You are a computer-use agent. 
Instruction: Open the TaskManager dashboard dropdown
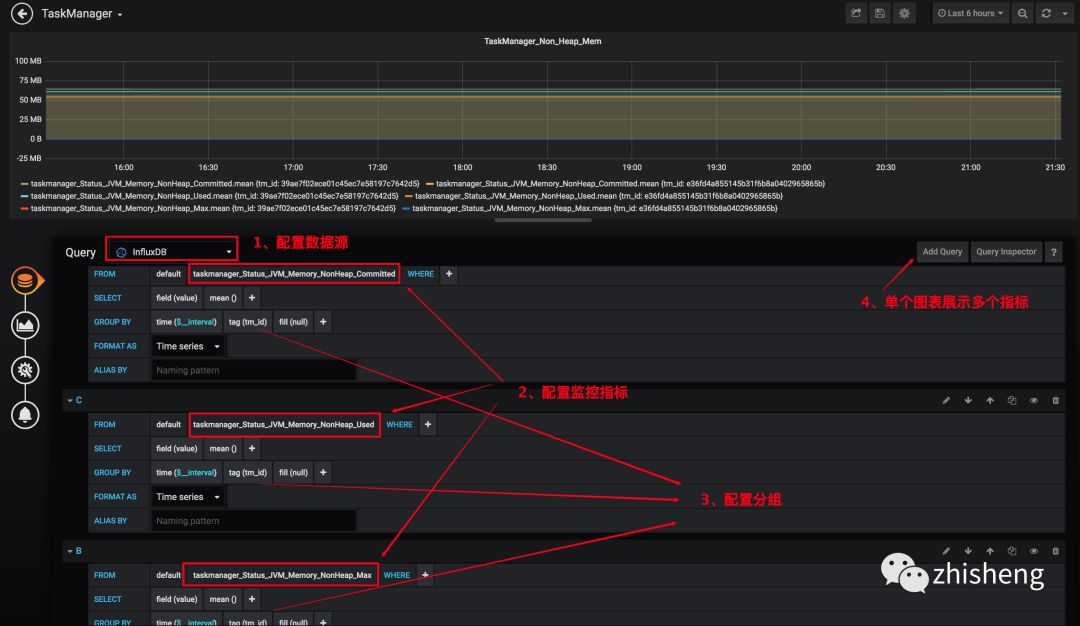[x=82, y=14]
